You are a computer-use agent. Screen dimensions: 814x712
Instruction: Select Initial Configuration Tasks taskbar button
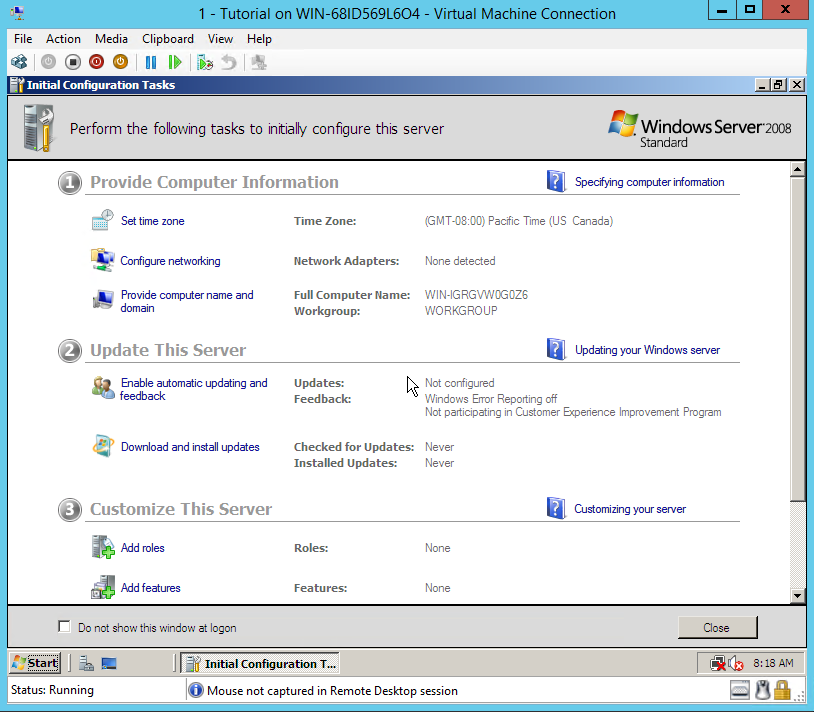coord(260,664)
